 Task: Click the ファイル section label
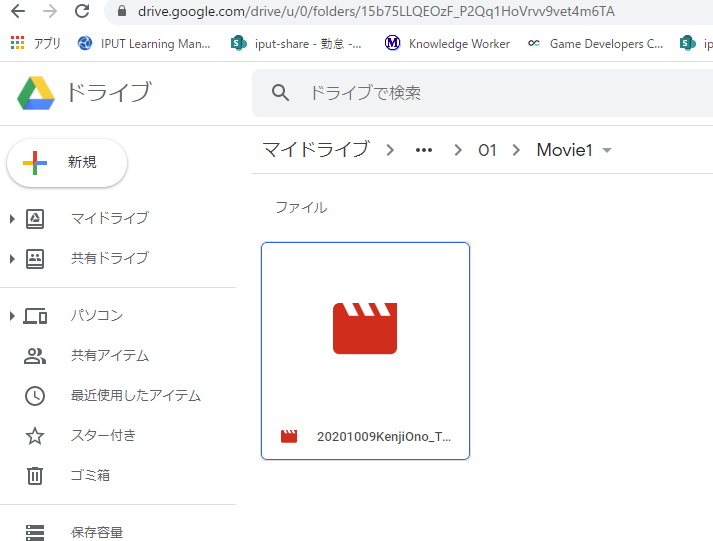click(x=301, y=208)
